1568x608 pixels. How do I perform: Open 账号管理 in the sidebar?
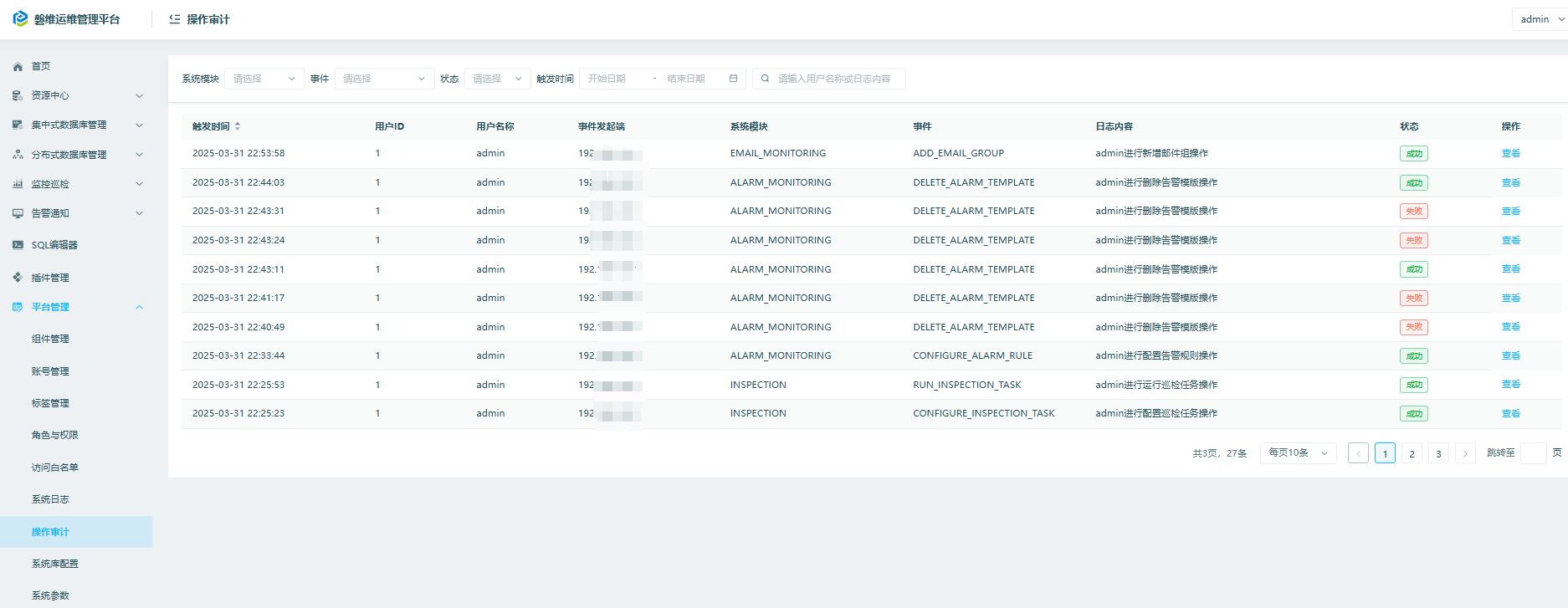[50, 371]
